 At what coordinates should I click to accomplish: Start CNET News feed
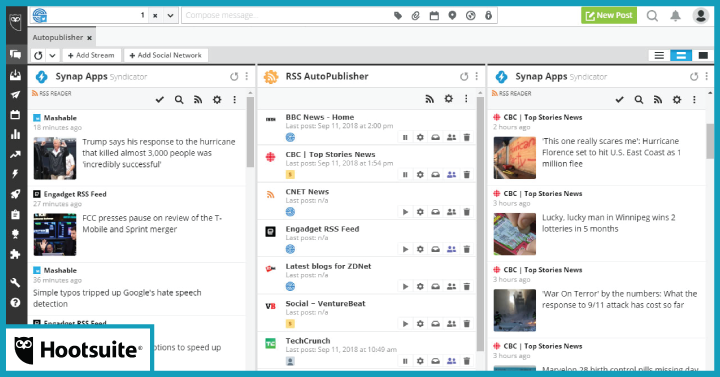pos(405,212)
